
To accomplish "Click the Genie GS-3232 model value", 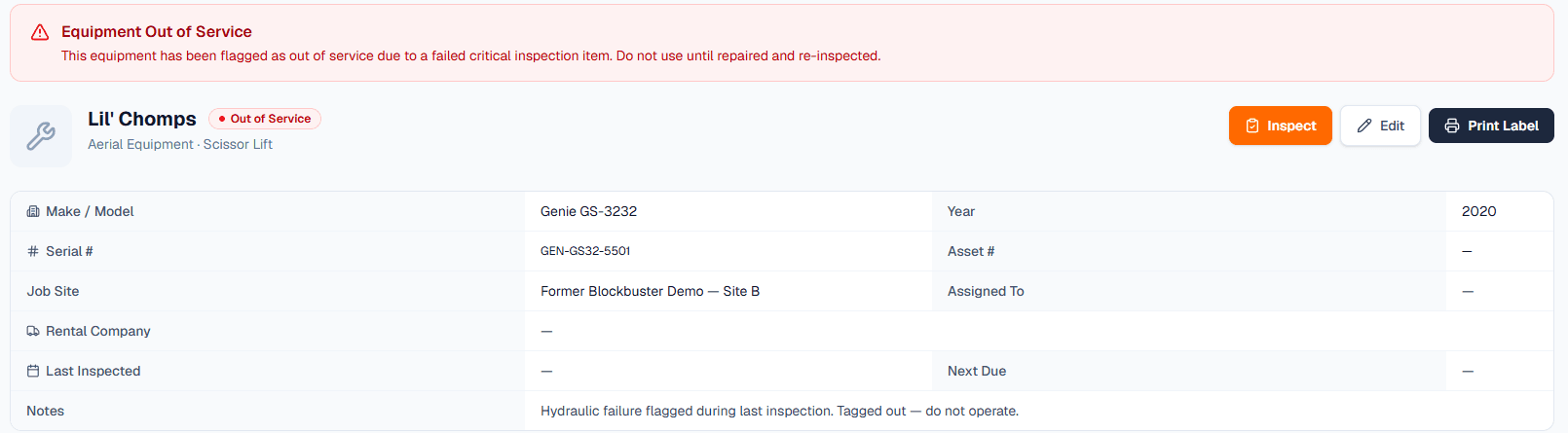I will pyautogui.click(x=588, y=211).
